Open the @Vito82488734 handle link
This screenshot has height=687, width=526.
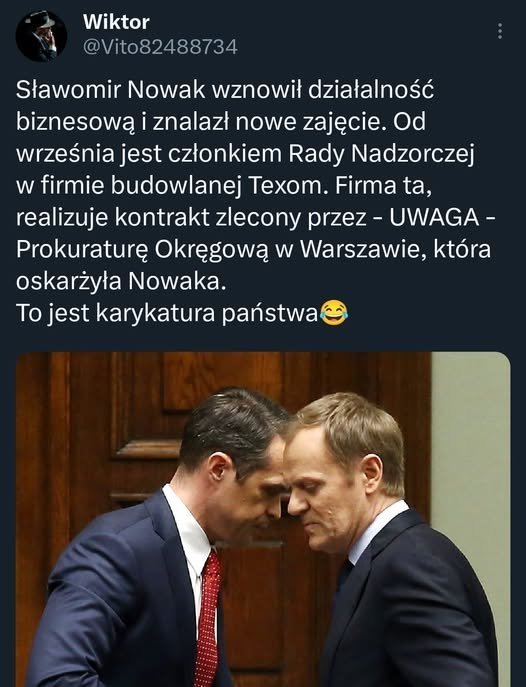coord(160,47)
